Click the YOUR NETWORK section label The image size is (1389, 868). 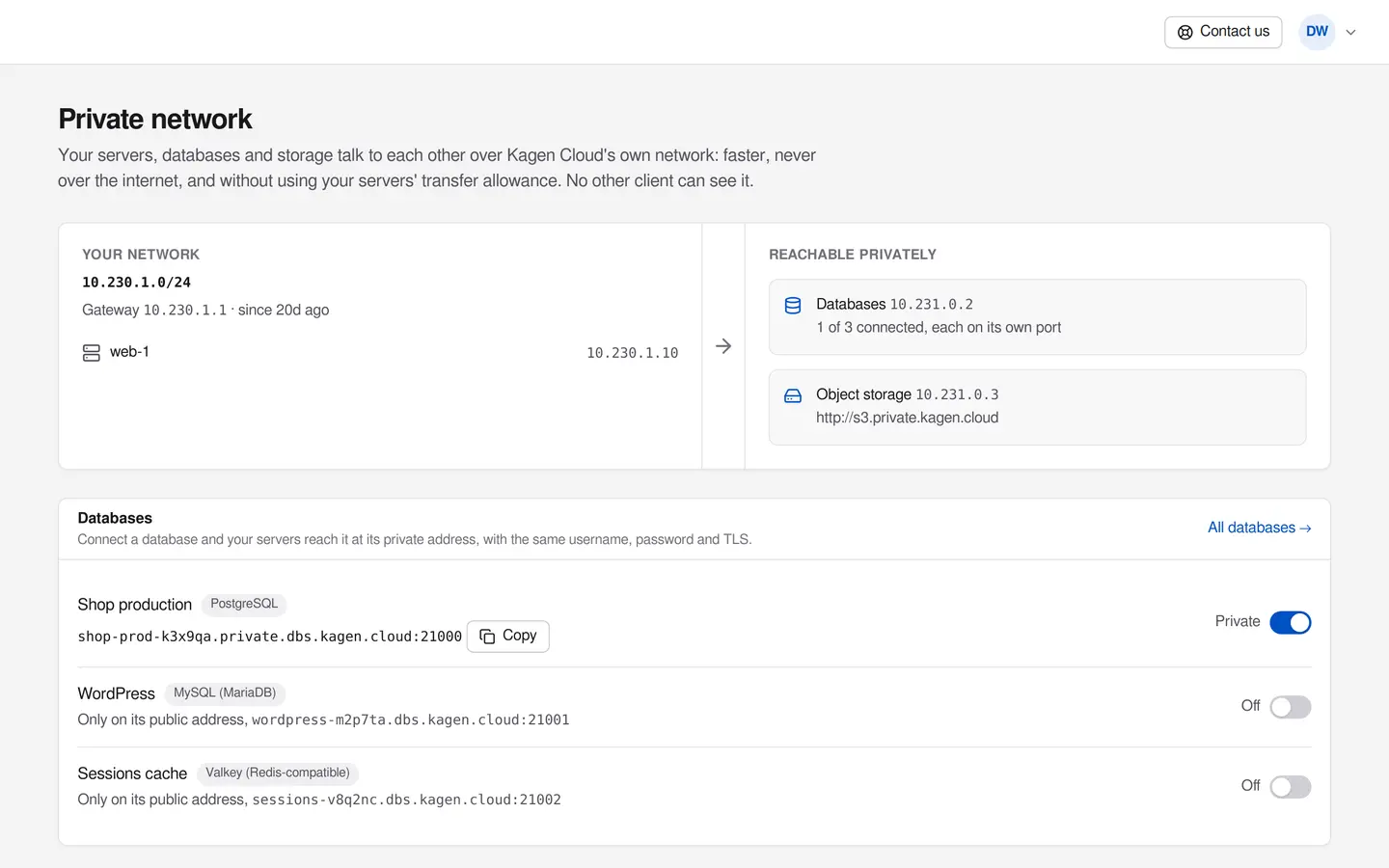(141, 255)
